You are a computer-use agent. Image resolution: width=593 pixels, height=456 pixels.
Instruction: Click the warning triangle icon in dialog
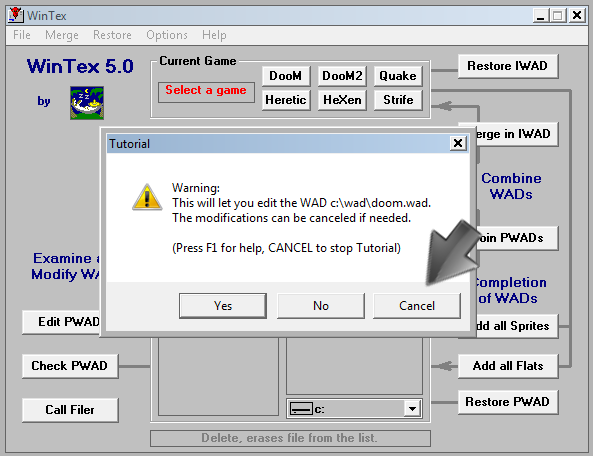147,197
